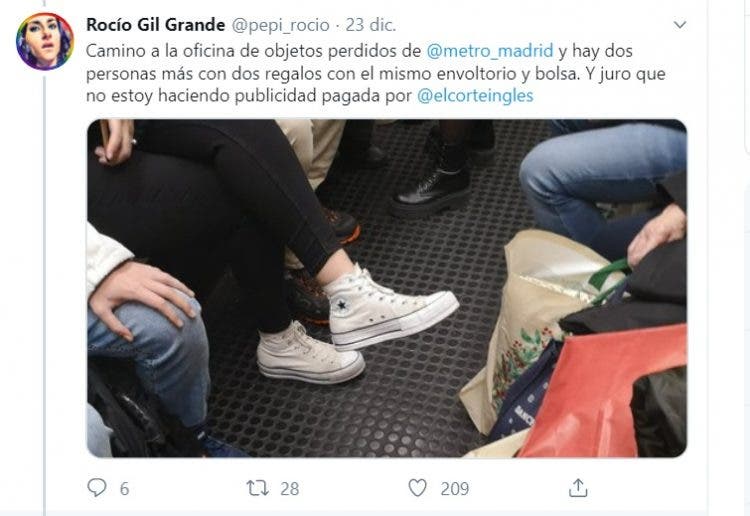Image resolution: width=750 pixels, height=516 pixels.
Task: Open the @pepi_rocio handle
Action: 280,25
